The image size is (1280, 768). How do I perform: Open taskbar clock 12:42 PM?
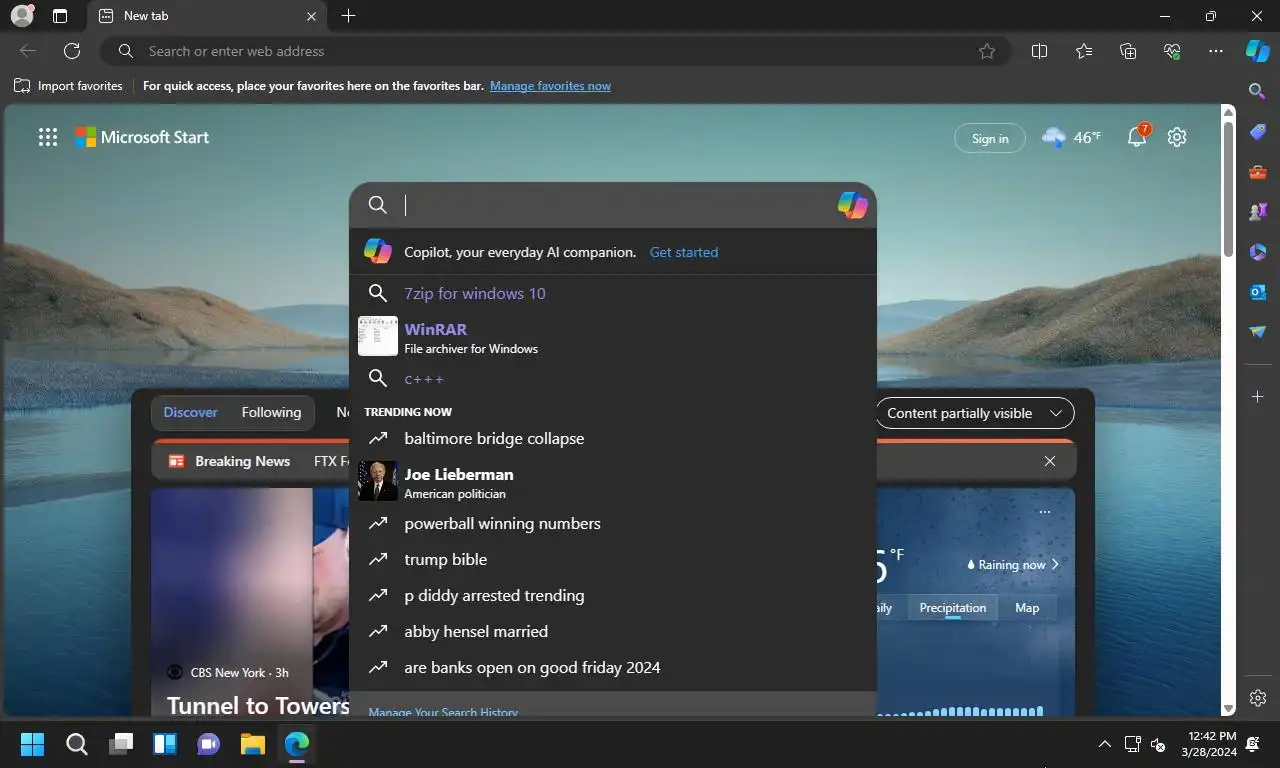1209,744
